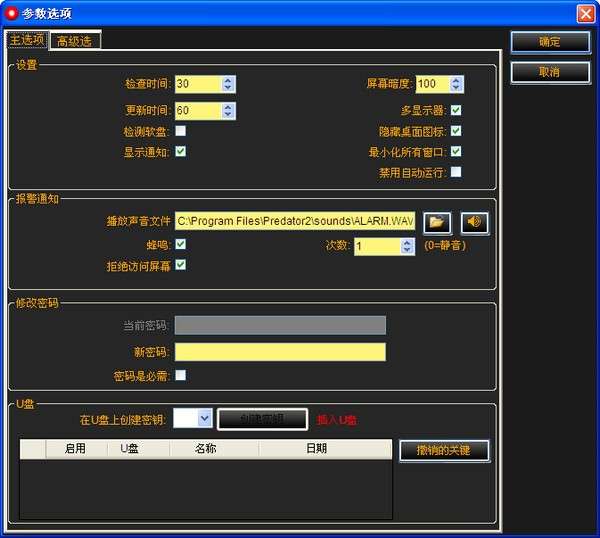Switch to the 主选项 tab
Screen dimensions: 600x538
27,40
